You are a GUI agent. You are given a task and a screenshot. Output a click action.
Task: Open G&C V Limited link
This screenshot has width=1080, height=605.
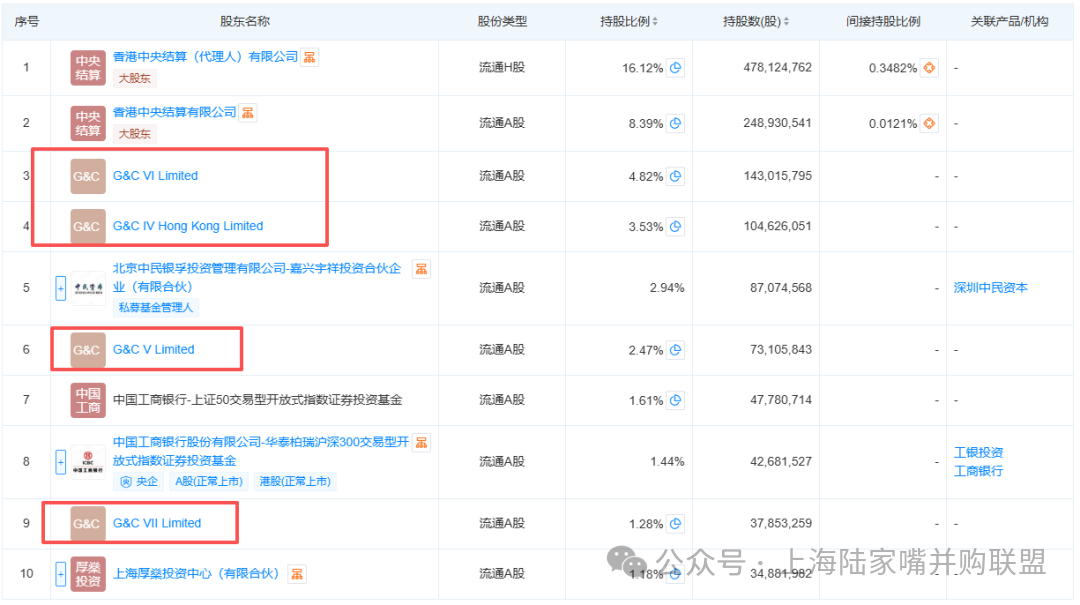click(x=154, y=349)
